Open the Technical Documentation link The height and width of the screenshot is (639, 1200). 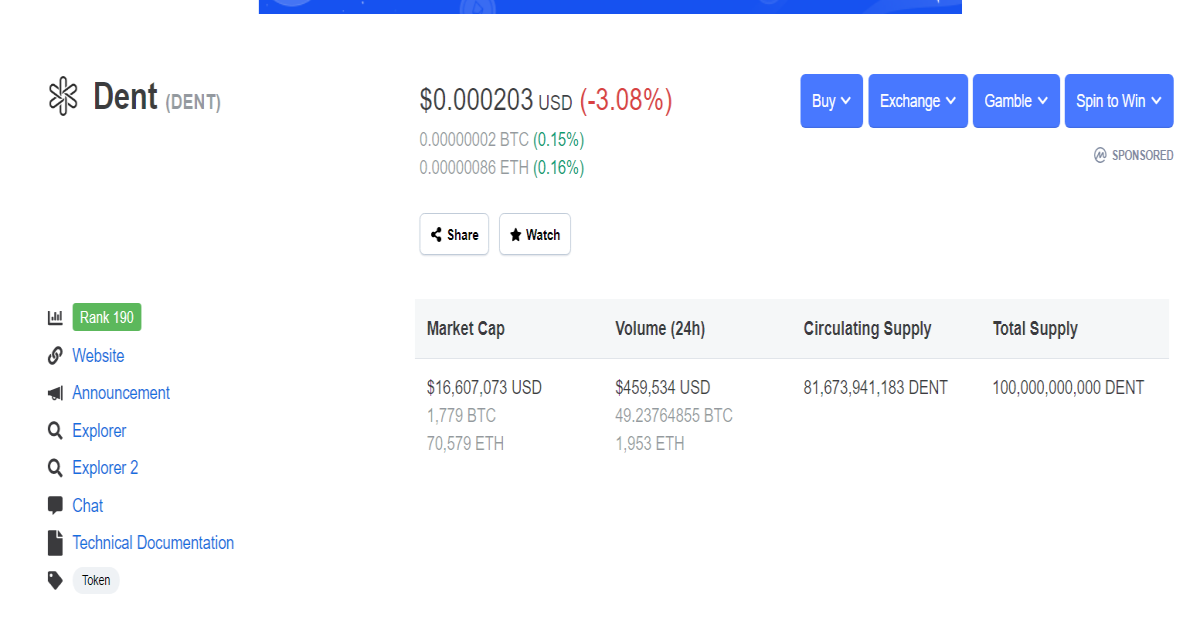tap(153, 543)
